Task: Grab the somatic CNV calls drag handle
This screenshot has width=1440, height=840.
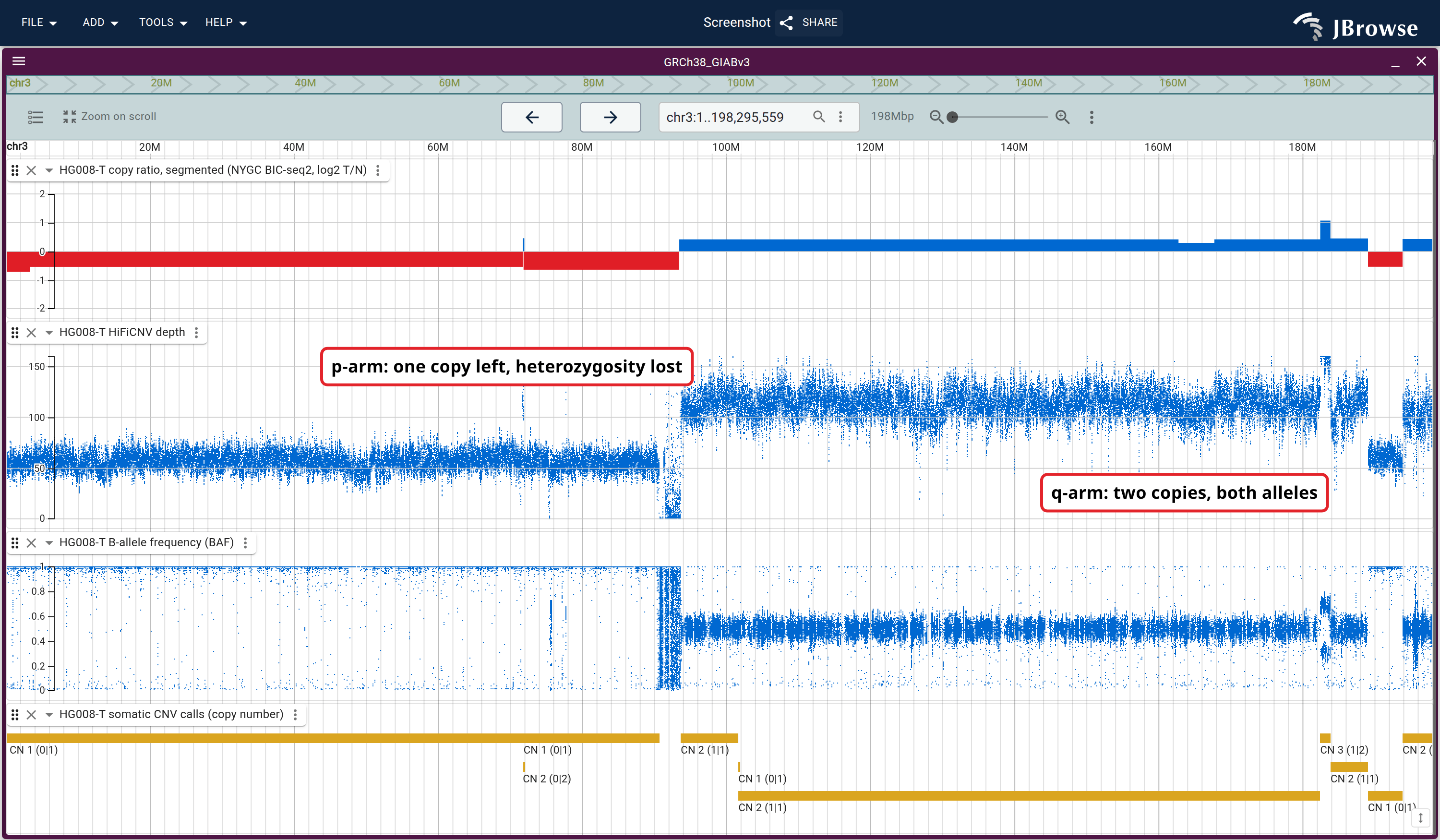Action: click(15, 715)
